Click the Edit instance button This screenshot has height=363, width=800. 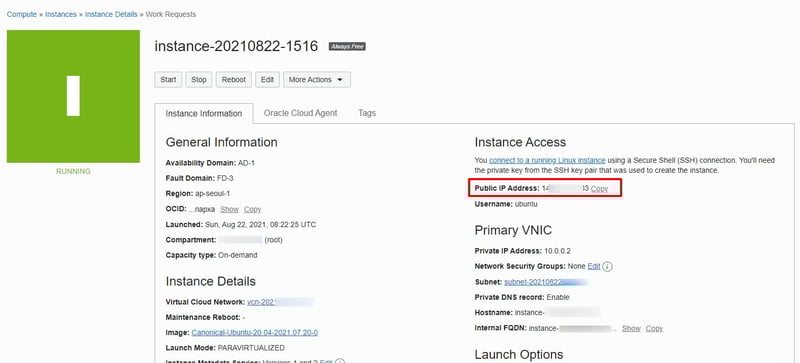pyautogui.click(x=267, y=80)
